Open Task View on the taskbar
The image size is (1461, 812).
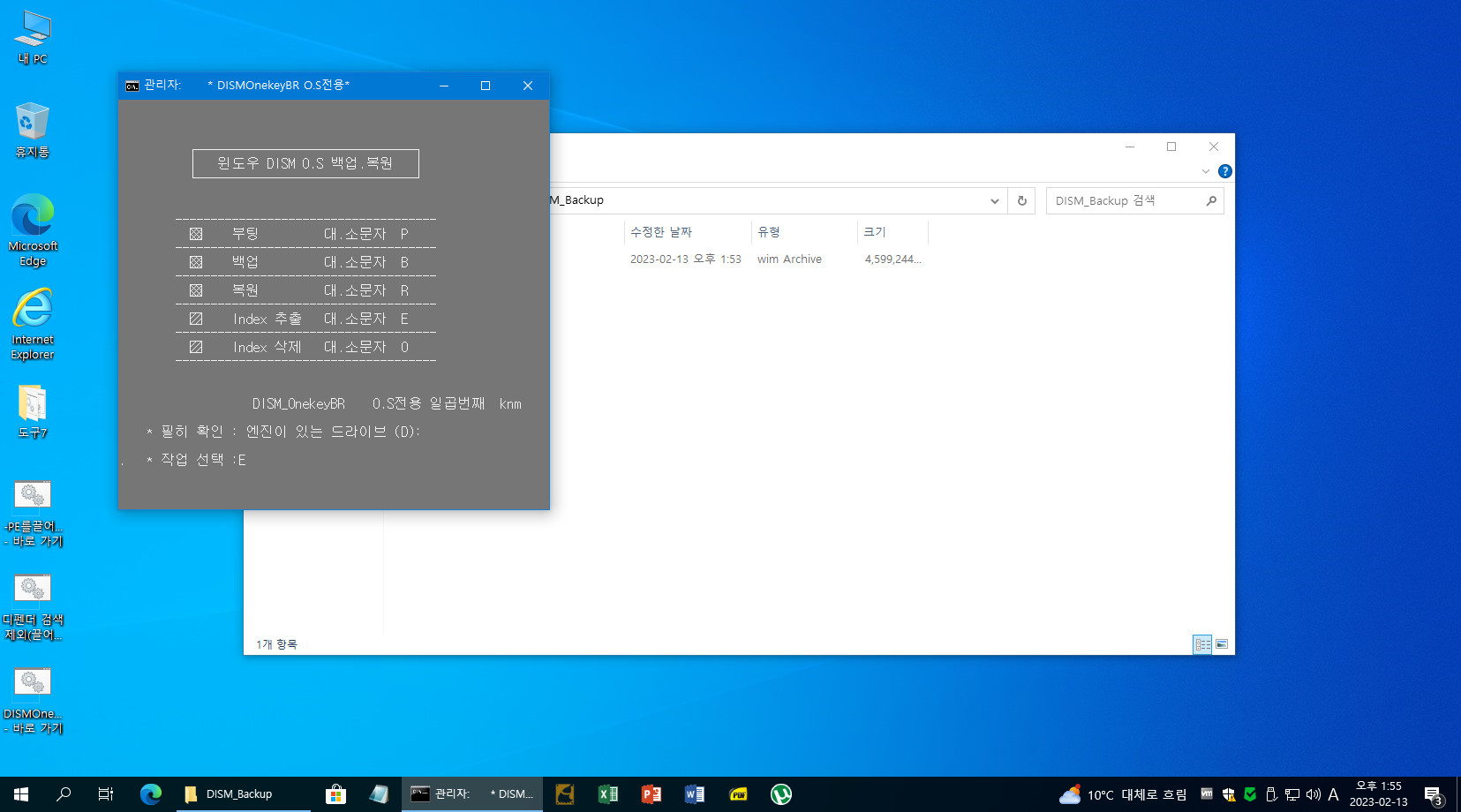(106, 794)
